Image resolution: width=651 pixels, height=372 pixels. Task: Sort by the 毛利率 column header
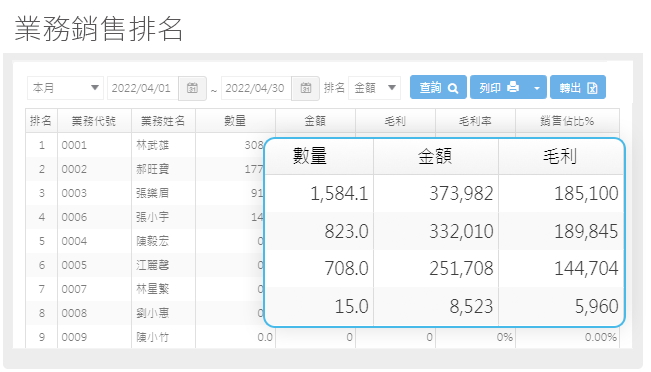click(x=475, y=121)
